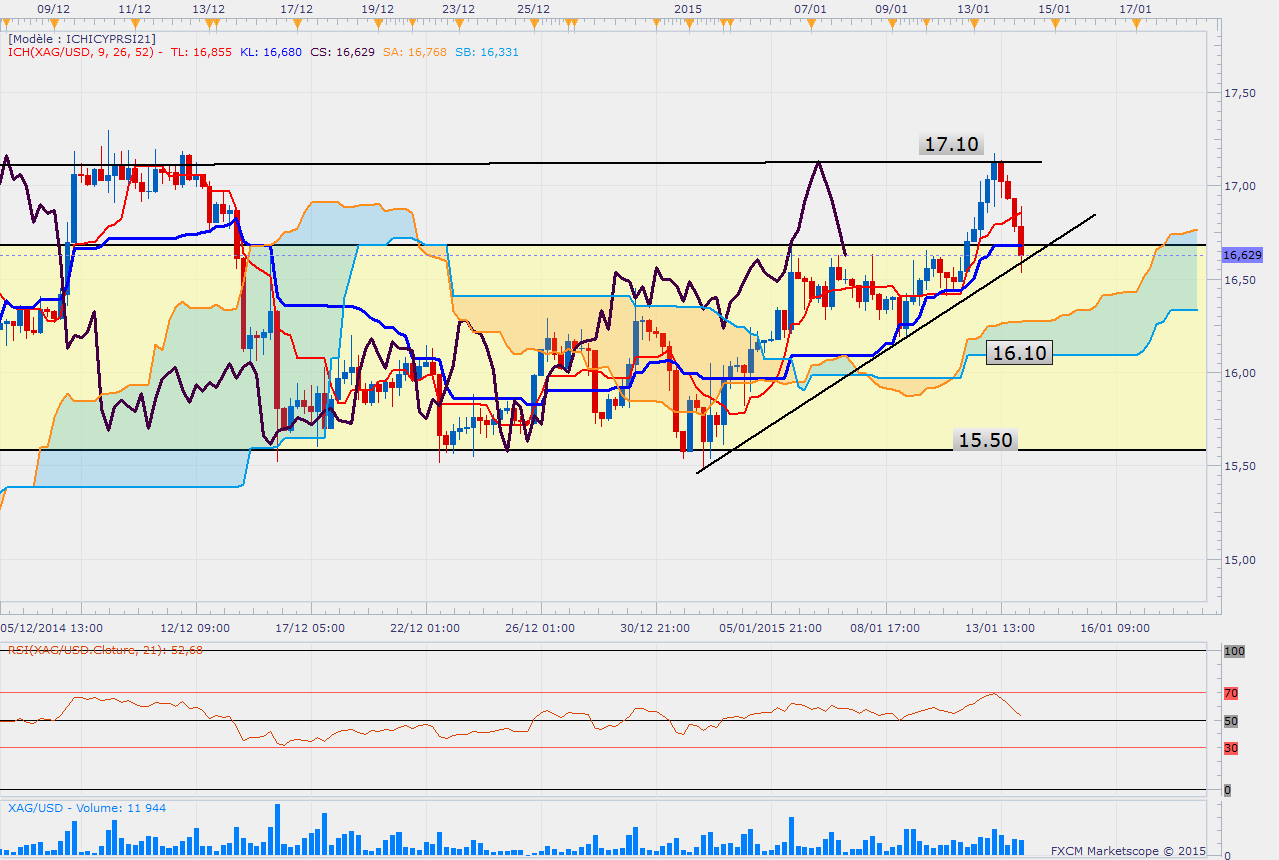Image resolution: width=1279 pixels, height=860 pixels.
Task: Click the current price tag 16,629
Action: point(1242,255)
